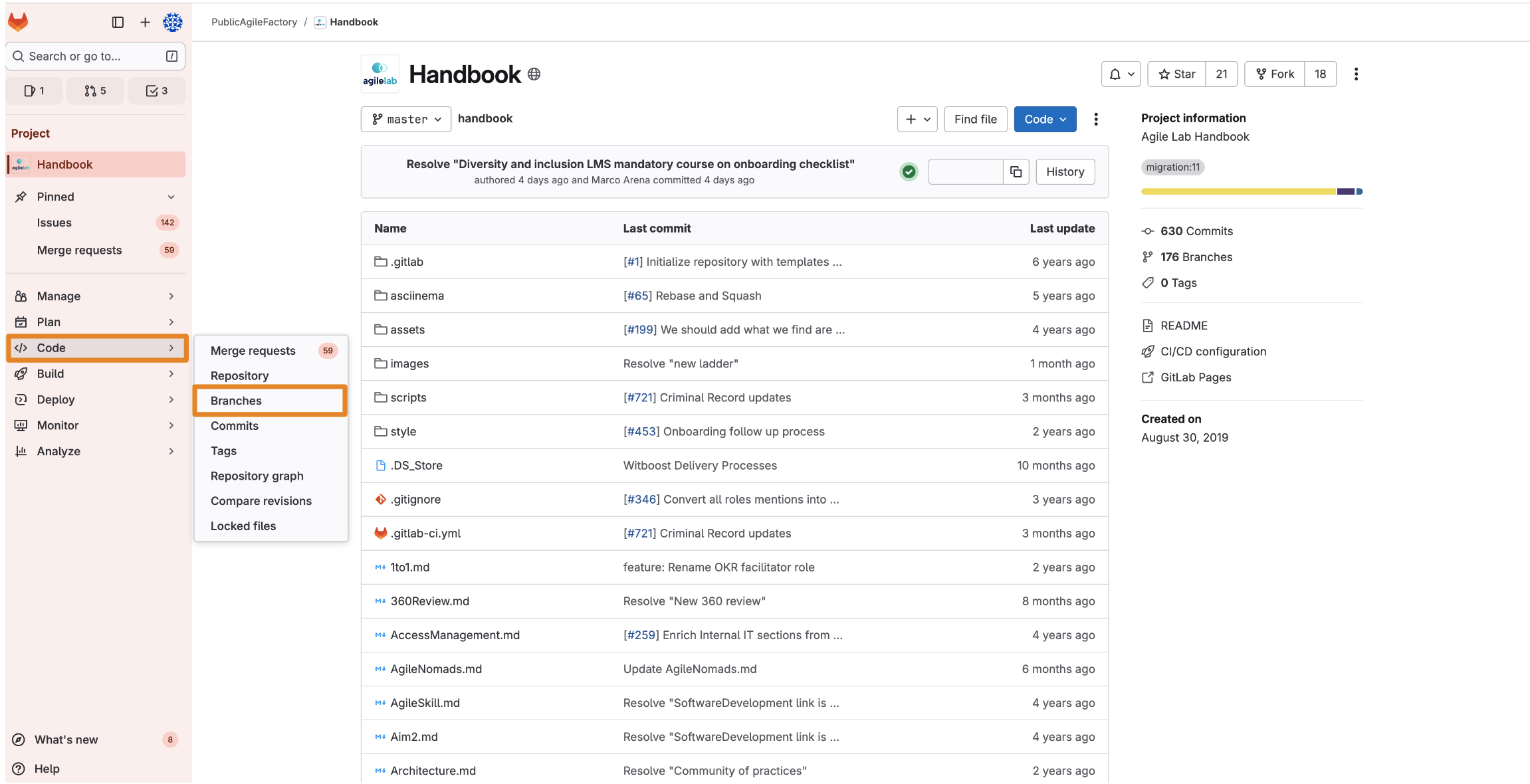Select Branches in the Code flyout
The image size is (1530, 784).
tap(271, 401)
